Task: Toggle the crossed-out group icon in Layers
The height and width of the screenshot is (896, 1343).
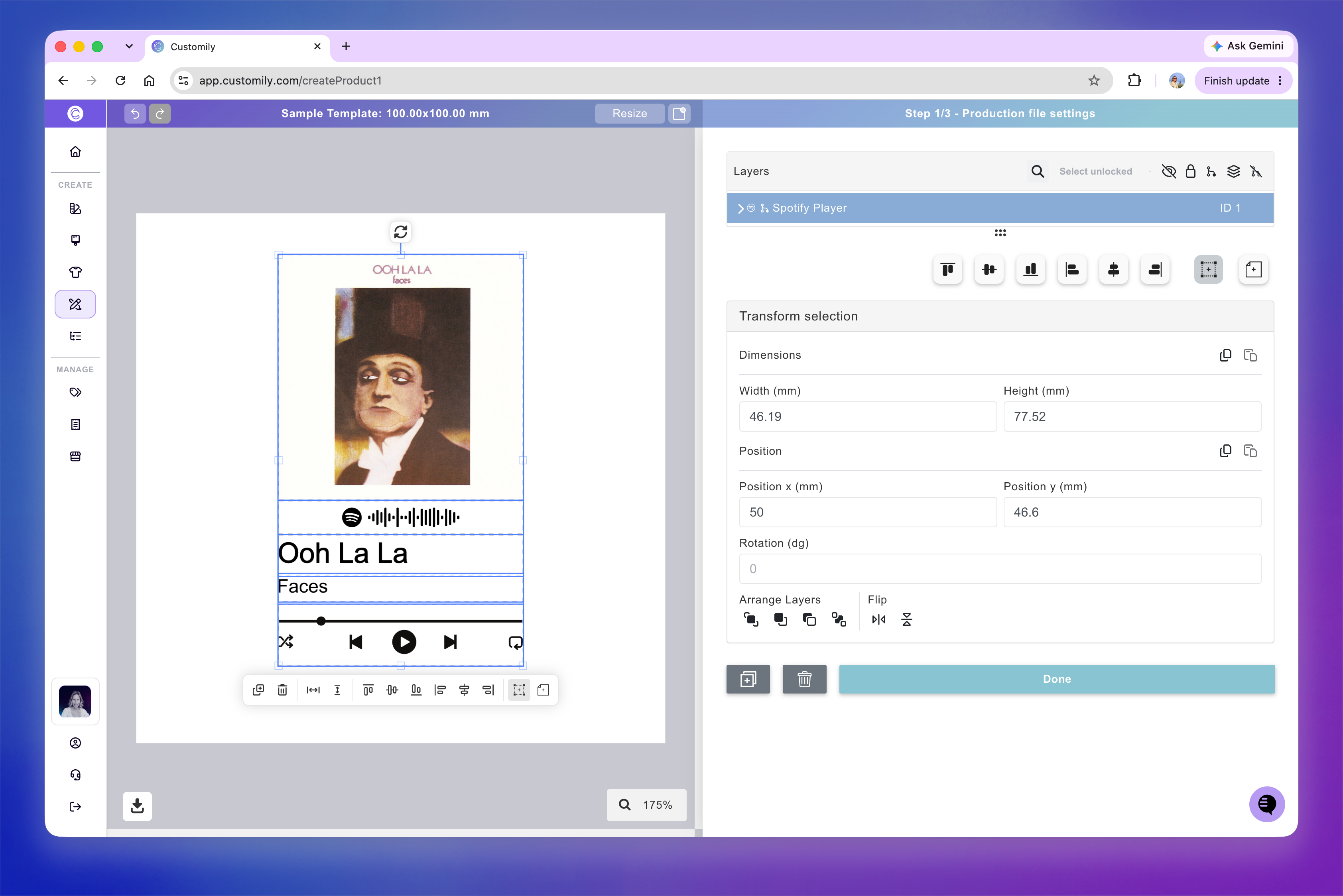Action: click(1256, 171)
